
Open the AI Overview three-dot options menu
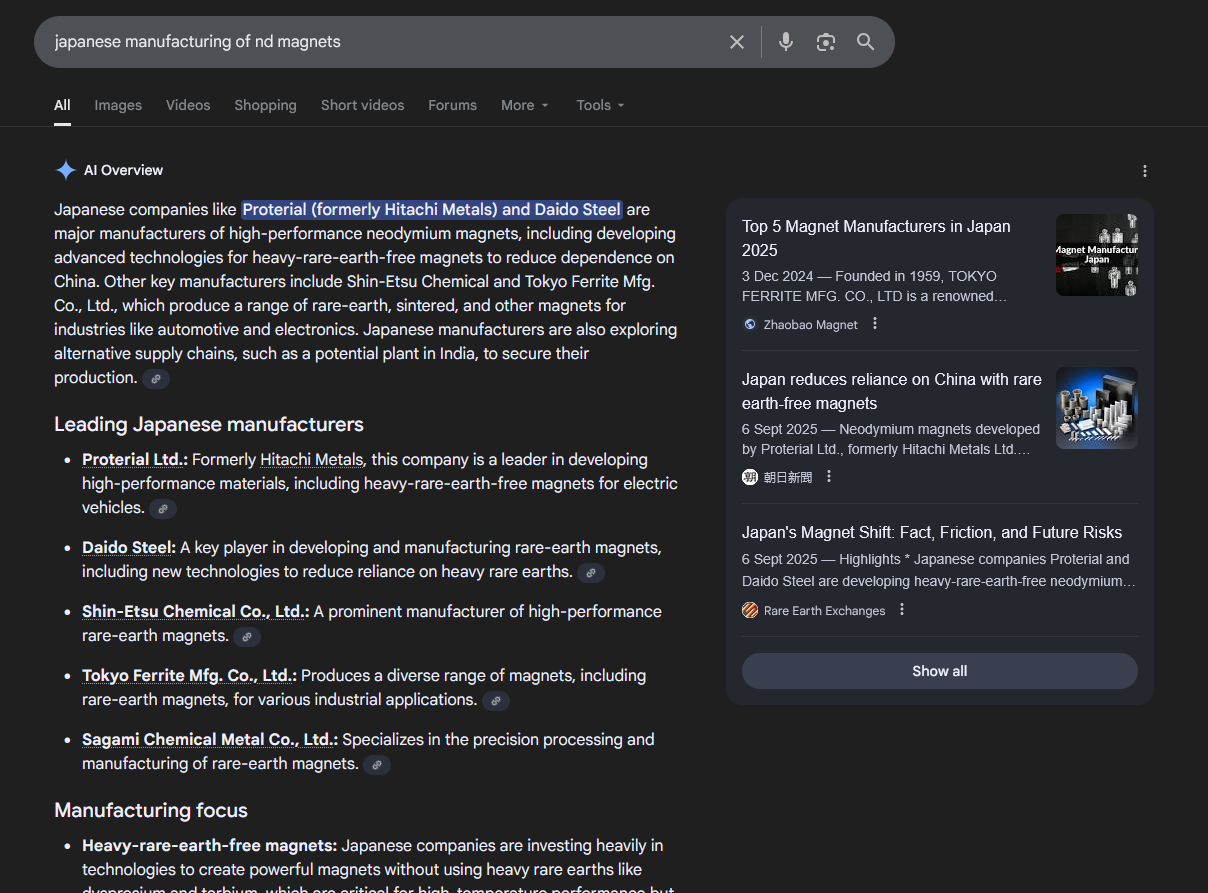tap(1145, 171)
